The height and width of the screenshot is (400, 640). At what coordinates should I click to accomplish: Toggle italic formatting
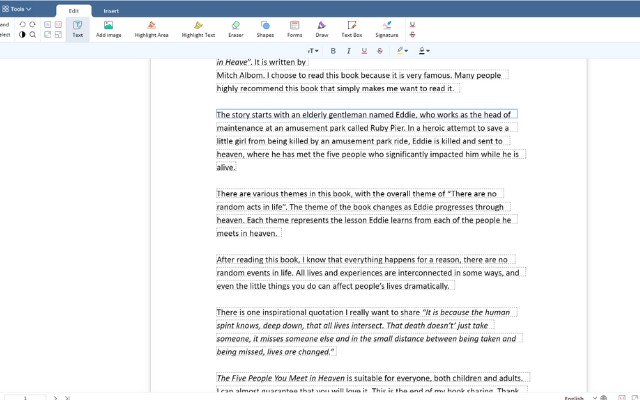349,51
